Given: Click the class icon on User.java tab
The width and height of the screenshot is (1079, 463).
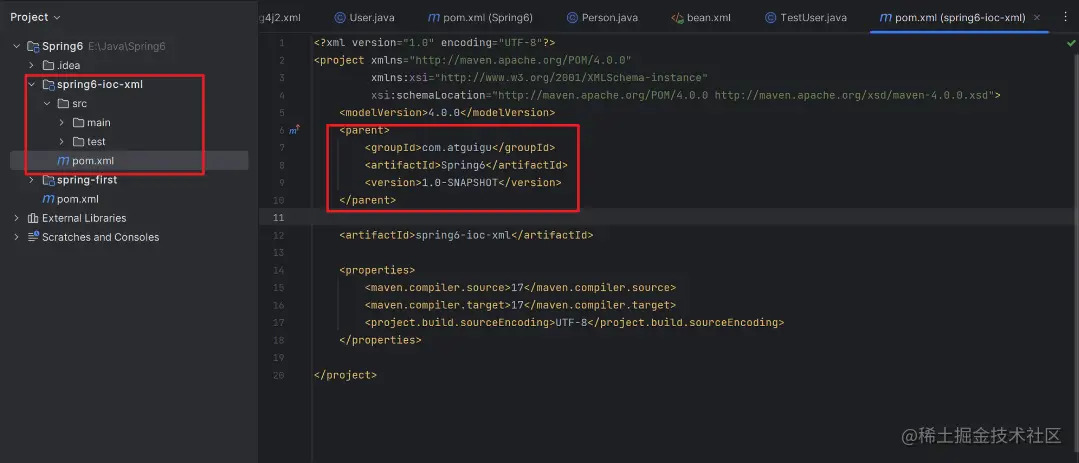Looking at the screenshot, I should point(339,17).
